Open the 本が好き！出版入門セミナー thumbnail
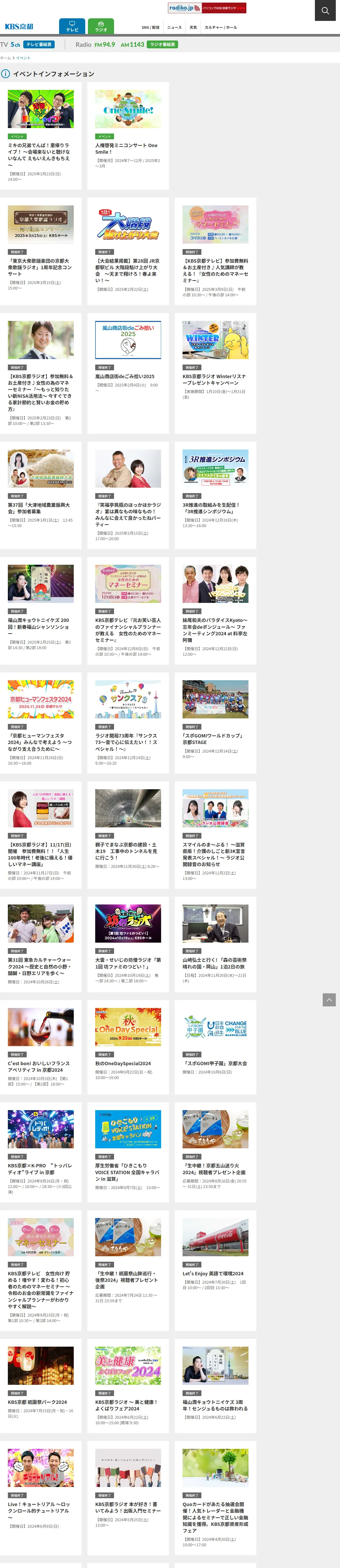 [x=128, y=1468]
